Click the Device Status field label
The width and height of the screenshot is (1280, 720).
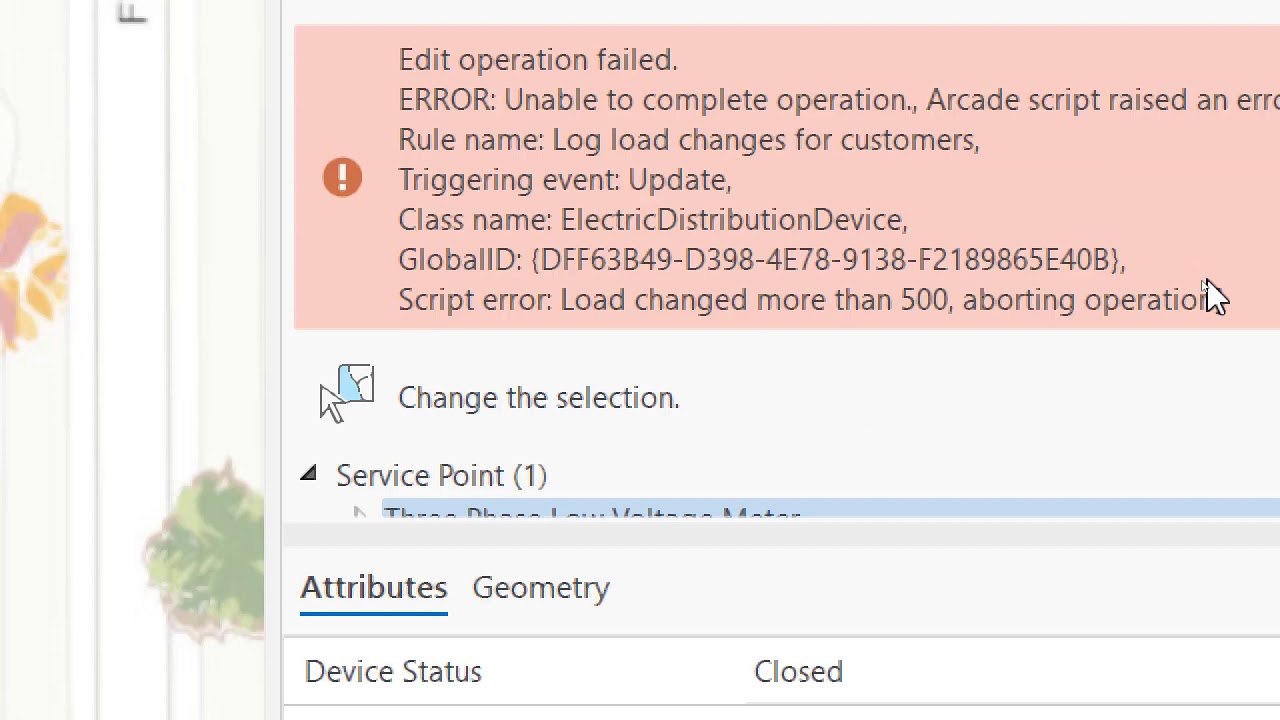(393, 671)
